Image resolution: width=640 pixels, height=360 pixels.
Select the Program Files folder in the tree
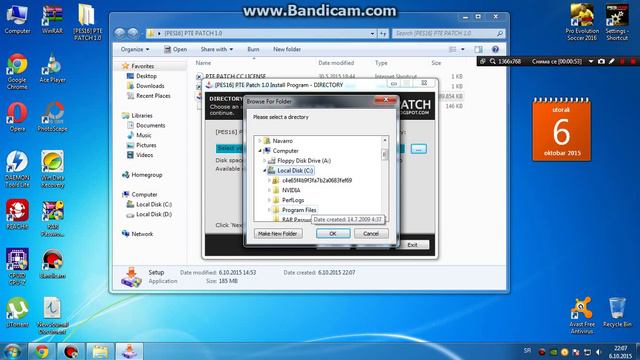(x=299, y=210)
